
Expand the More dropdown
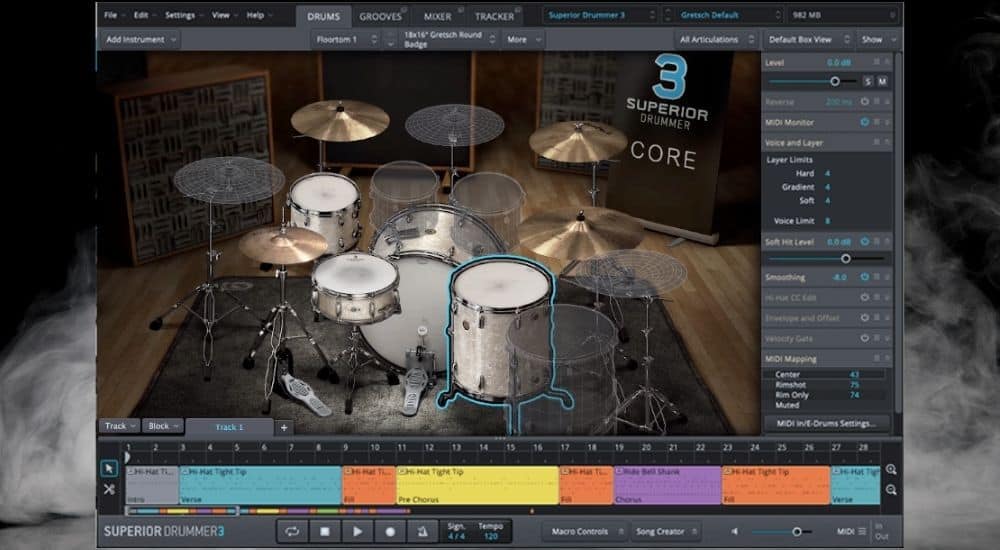(522, 40)
